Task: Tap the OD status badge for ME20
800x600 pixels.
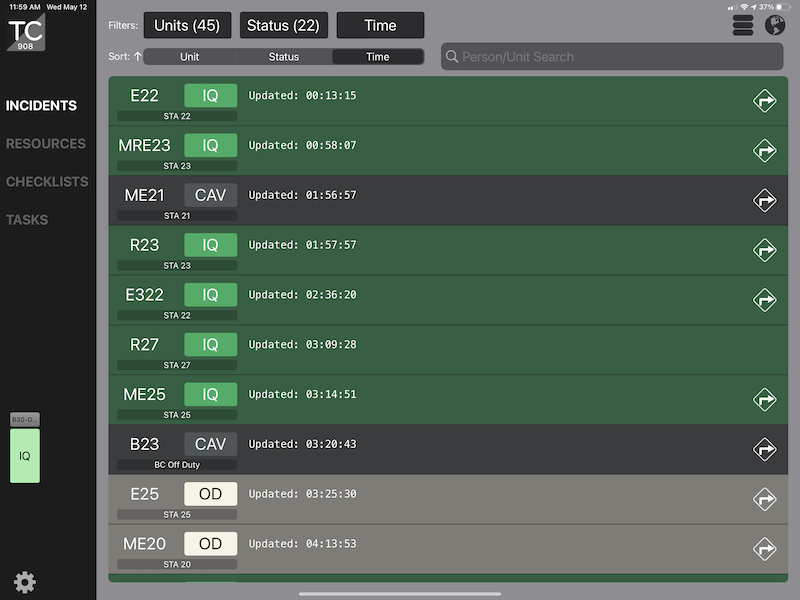Action: [x=210, y=544]
